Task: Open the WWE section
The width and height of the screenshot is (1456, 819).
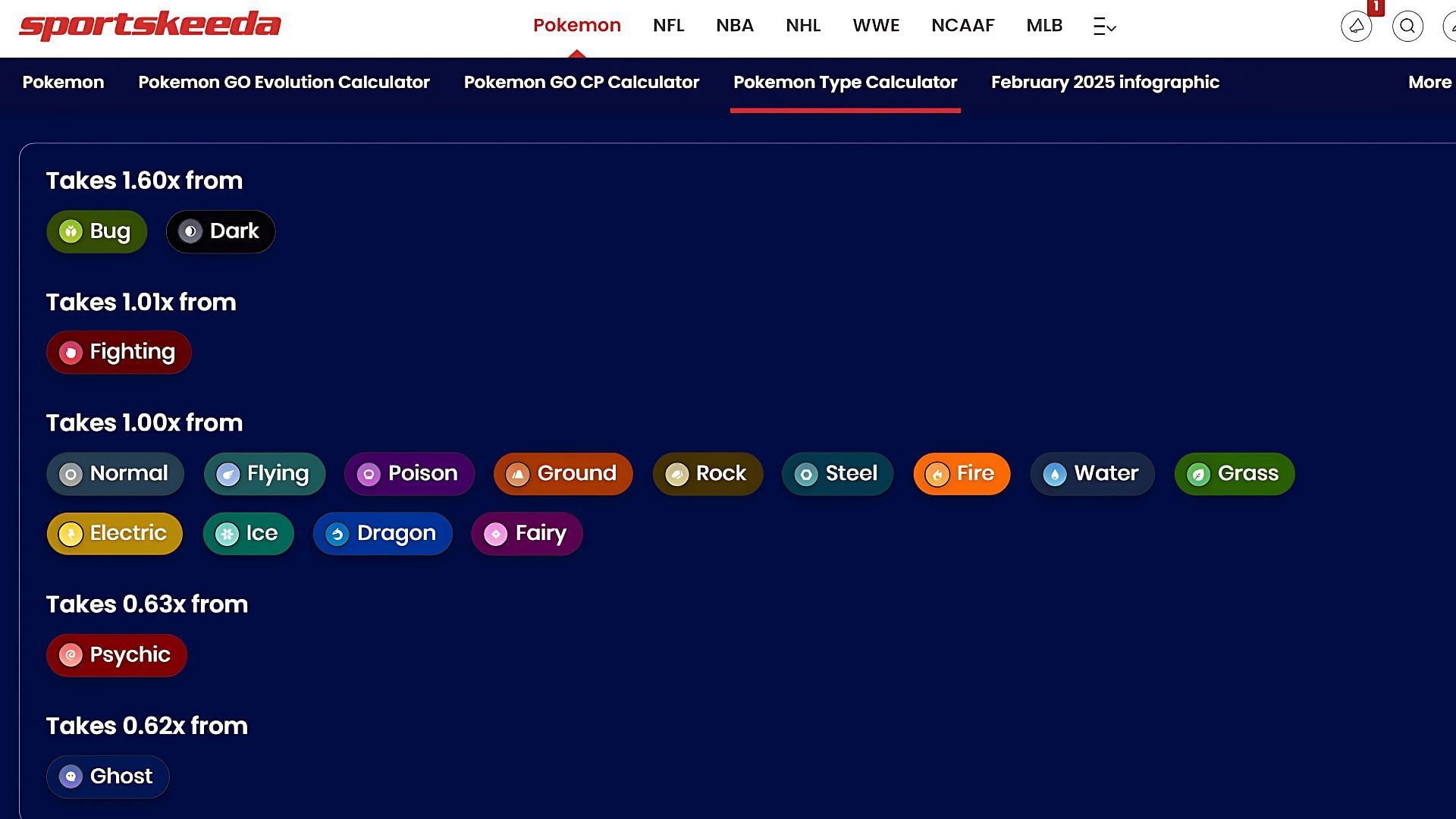Action: (x=876, y=26)
